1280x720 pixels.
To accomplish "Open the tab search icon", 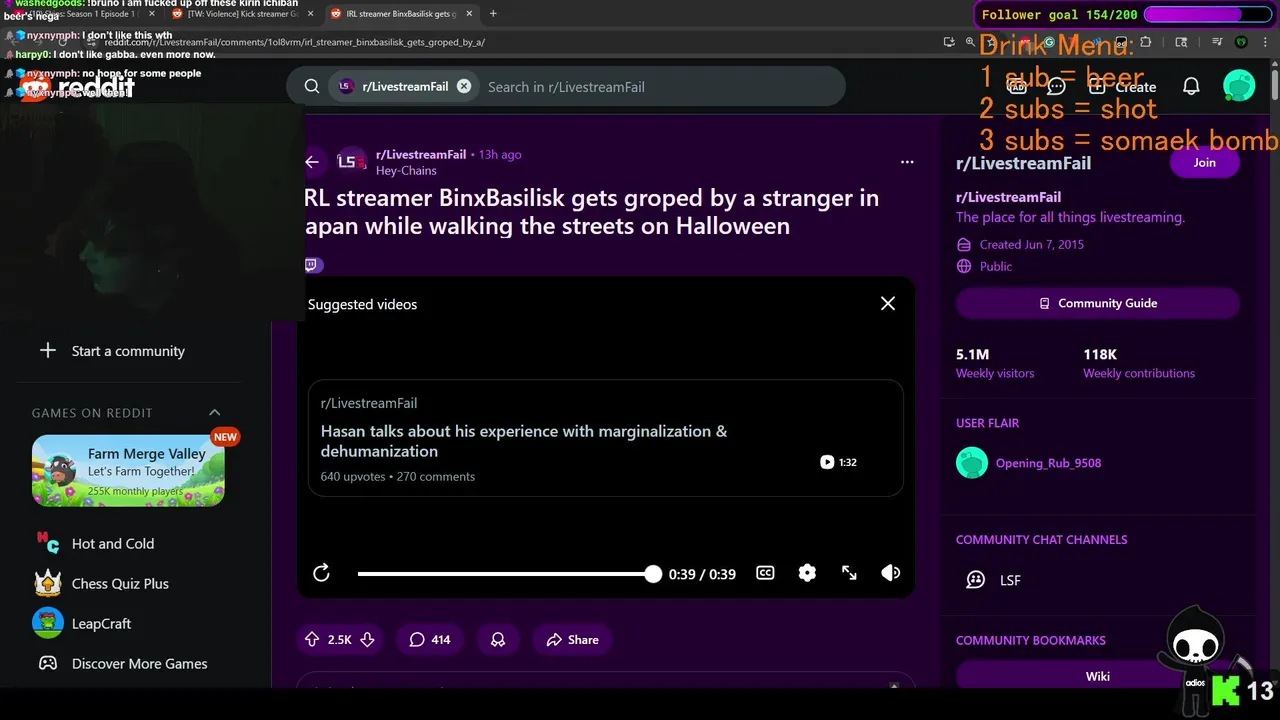I will [x=1181, y=42].
